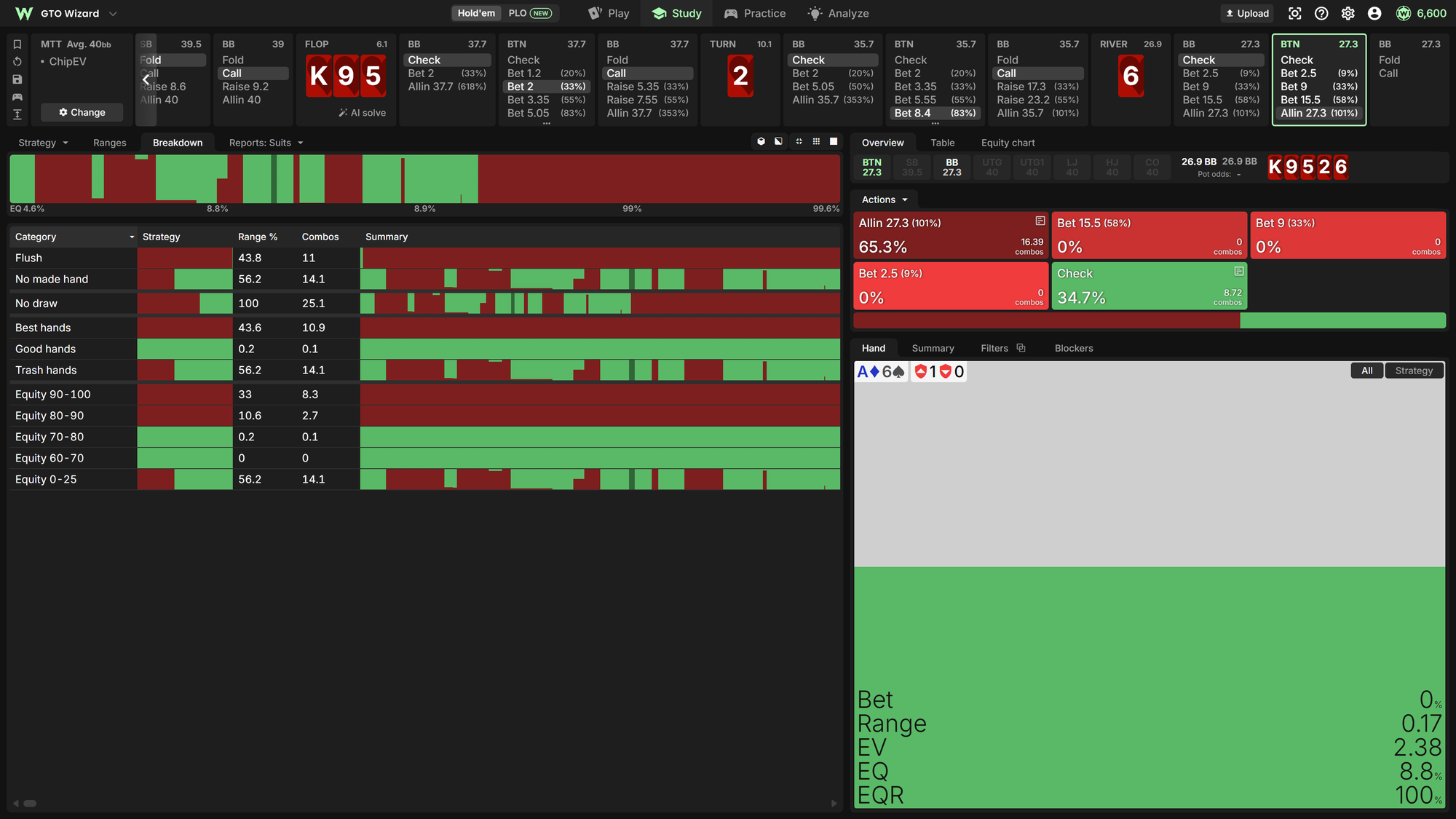Open the Table tab

pos(942,143)
